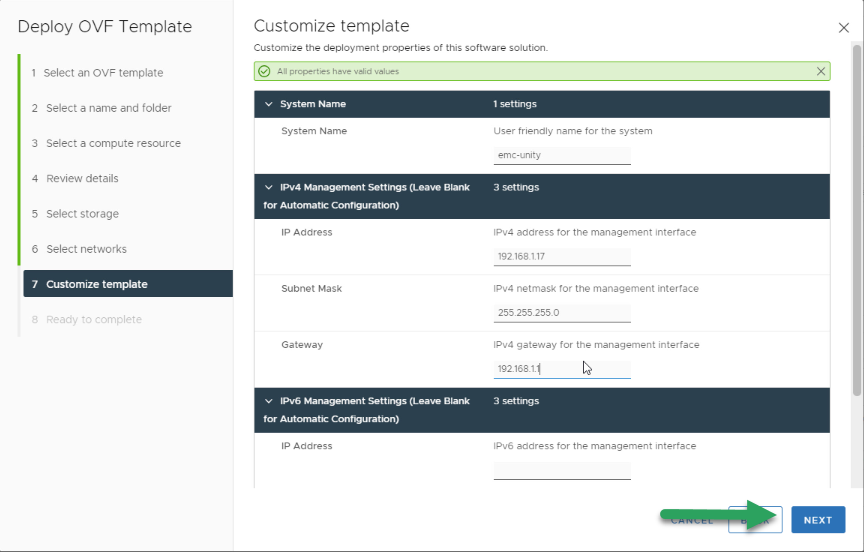The height and width of the screenshot is (552, 864).
Task: Go to step 6 Select networks
Action: pyautogui.click(x=79, y=249)
